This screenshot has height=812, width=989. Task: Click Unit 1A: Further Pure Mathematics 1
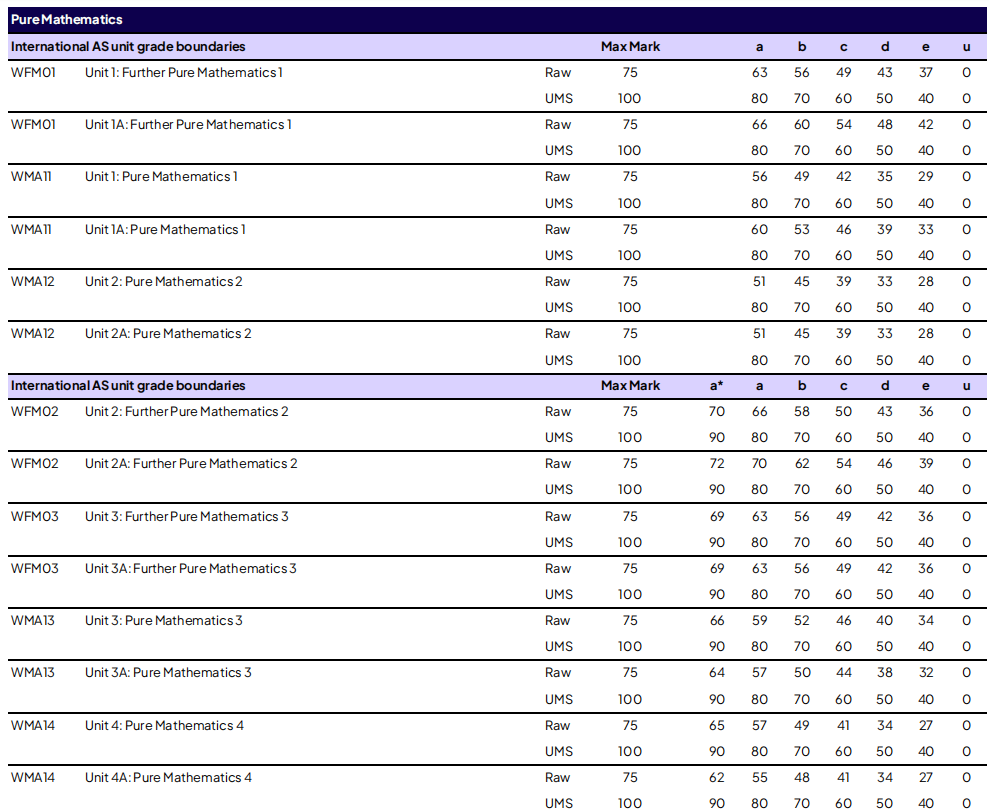click(188, 125)
